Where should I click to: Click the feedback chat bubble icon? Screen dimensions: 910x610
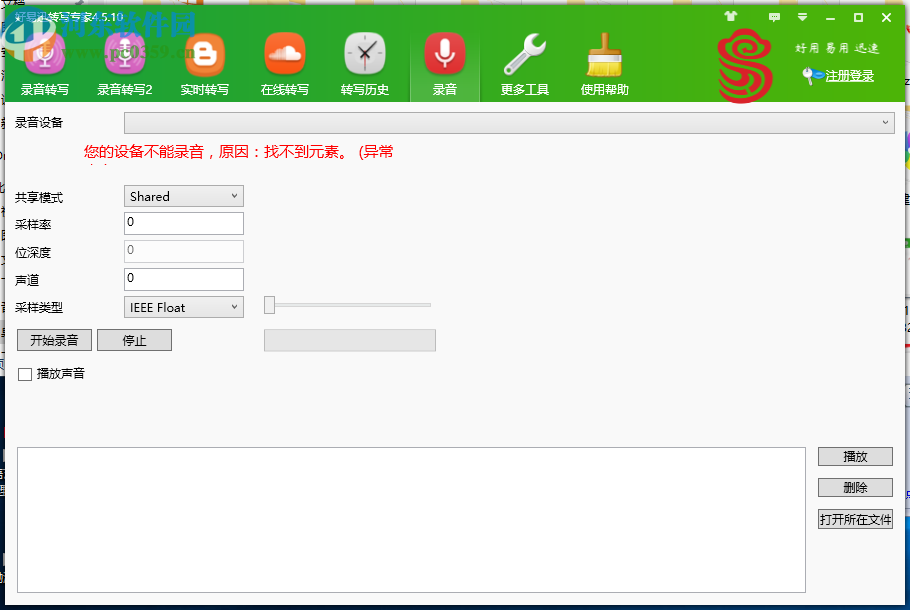tap(774, 17)
